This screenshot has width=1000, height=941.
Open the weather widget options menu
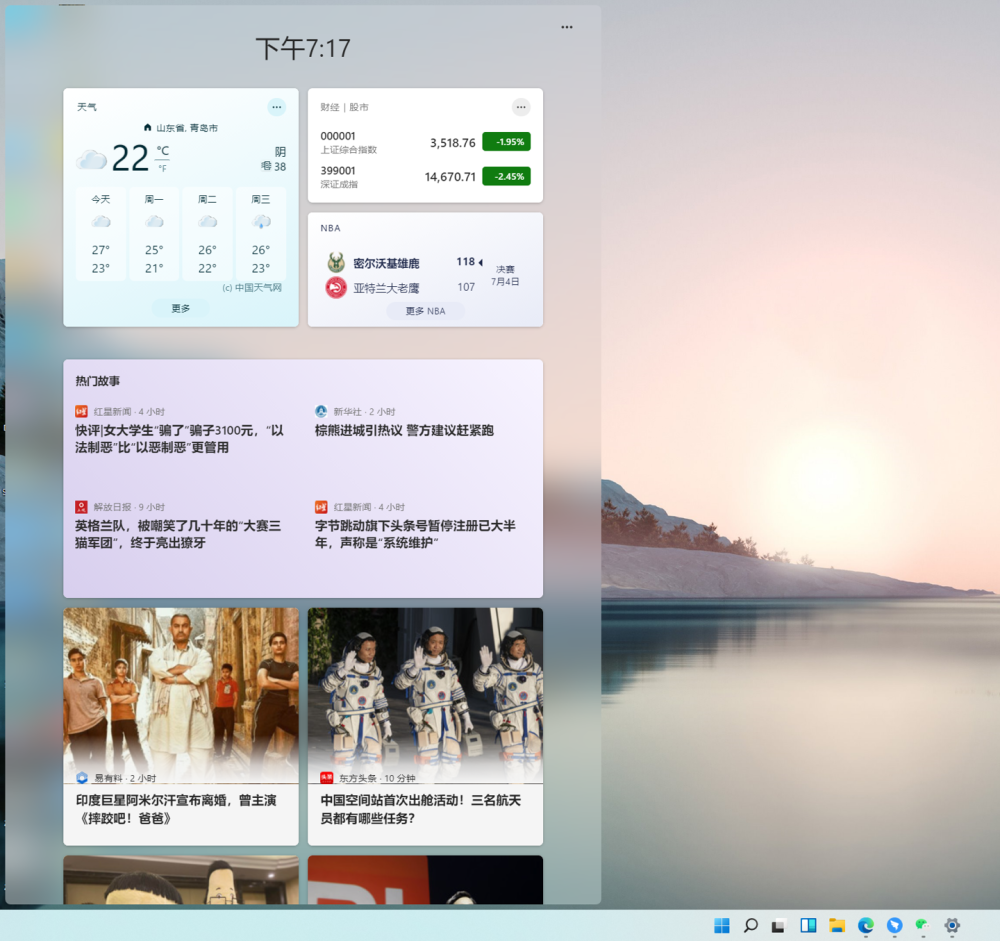(277, 107)
